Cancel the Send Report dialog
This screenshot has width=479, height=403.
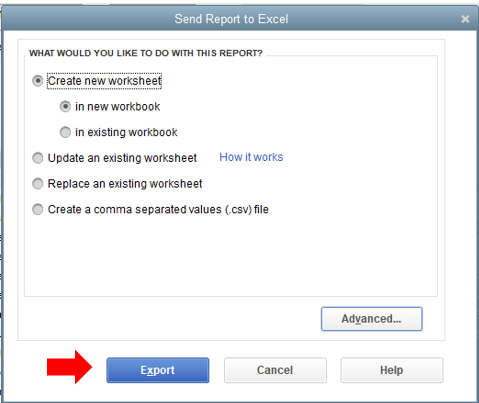point(275,370)
